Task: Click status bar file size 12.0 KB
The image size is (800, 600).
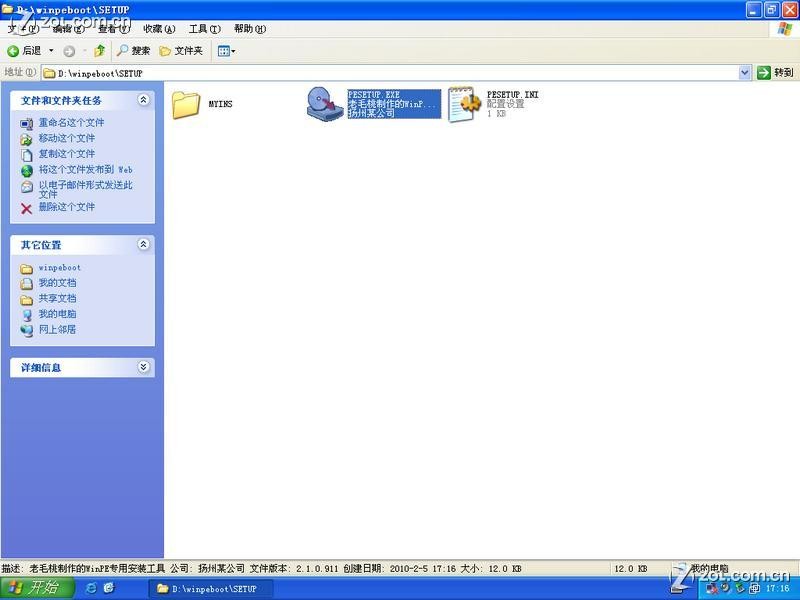Action: [631, 568]
